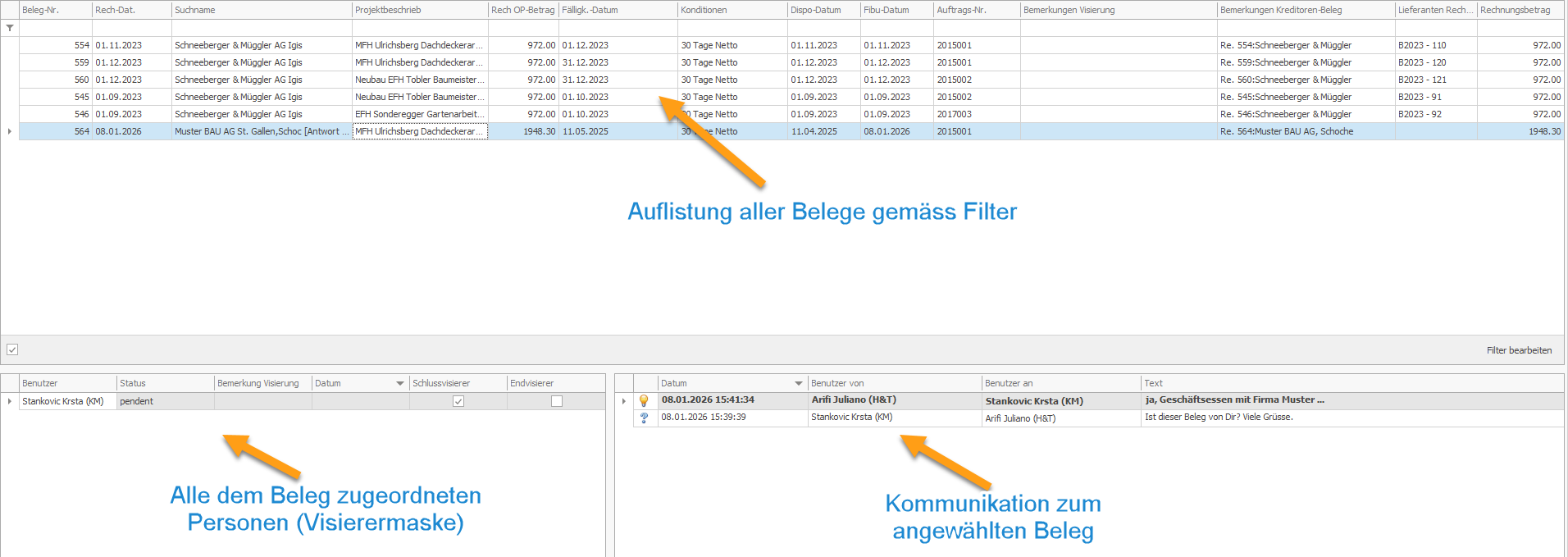1568x557 pixels.
Task: Open the Datum sort dropdown in Visierer panel
Action: point(400,383)
